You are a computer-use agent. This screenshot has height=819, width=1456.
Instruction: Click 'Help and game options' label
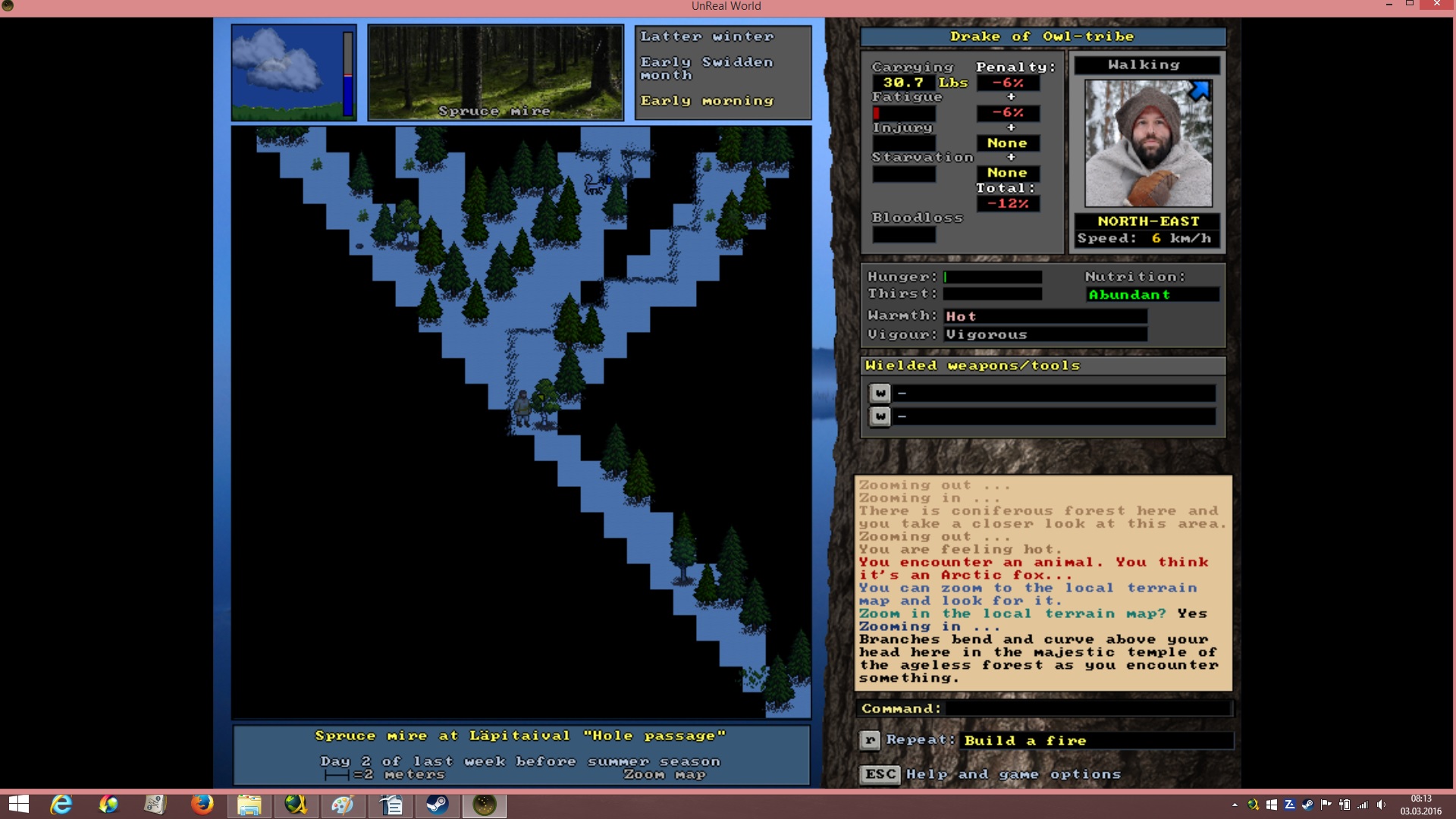(x=1013, y=774)
